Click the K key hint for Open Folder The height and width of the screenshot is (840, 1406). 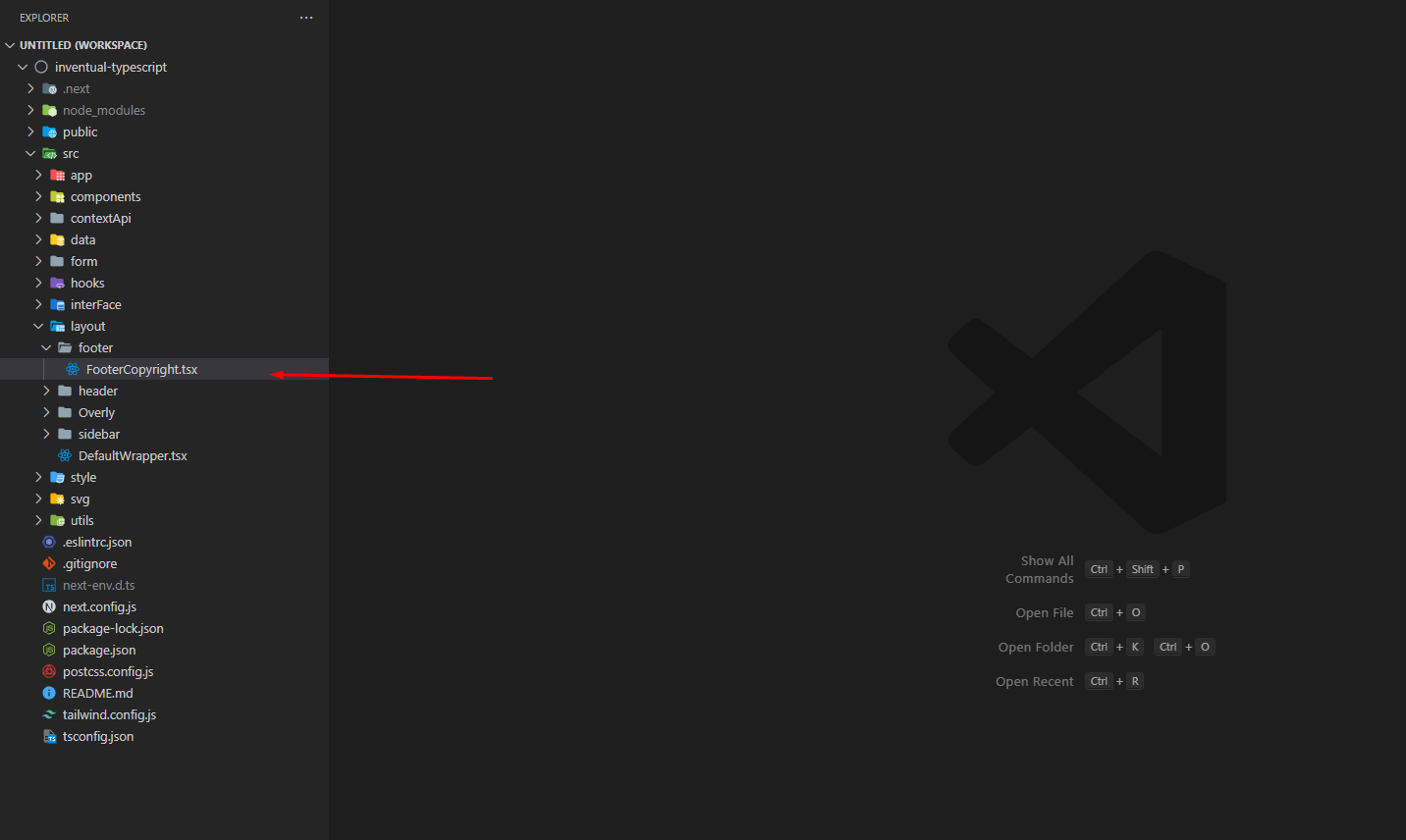[1135, 647]
